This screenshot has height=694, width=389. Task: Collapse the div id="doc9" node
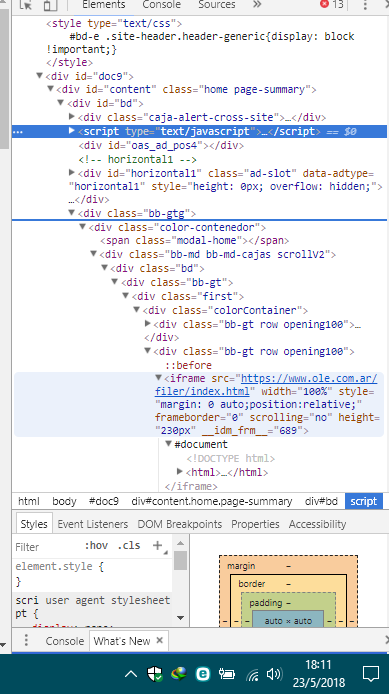[x=39, y=76]
